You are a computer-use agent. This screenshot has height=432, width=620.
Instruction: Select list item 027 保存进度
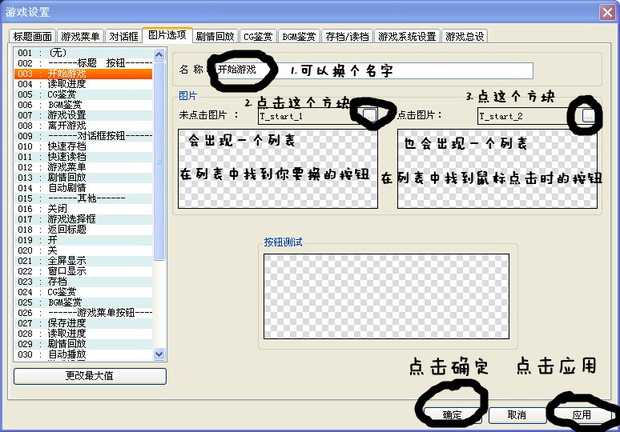click(x=83, y=323)
